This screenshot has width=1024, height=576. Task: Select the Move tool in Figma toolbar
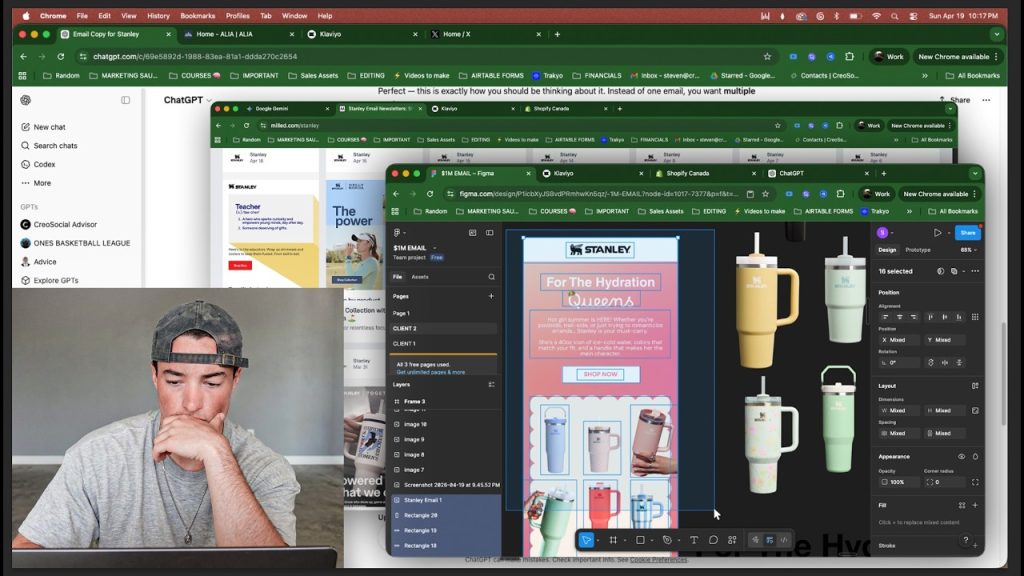pos(586,540)
